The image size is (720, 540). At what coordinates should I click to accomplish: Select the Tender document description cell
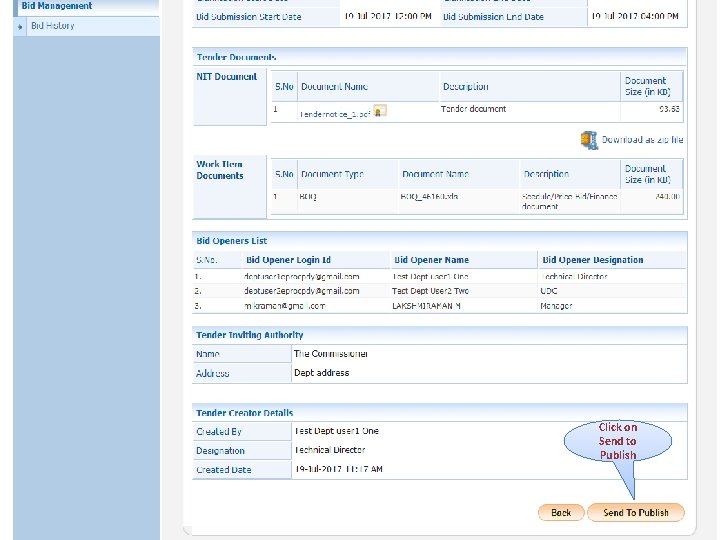[x=473, y=109]
